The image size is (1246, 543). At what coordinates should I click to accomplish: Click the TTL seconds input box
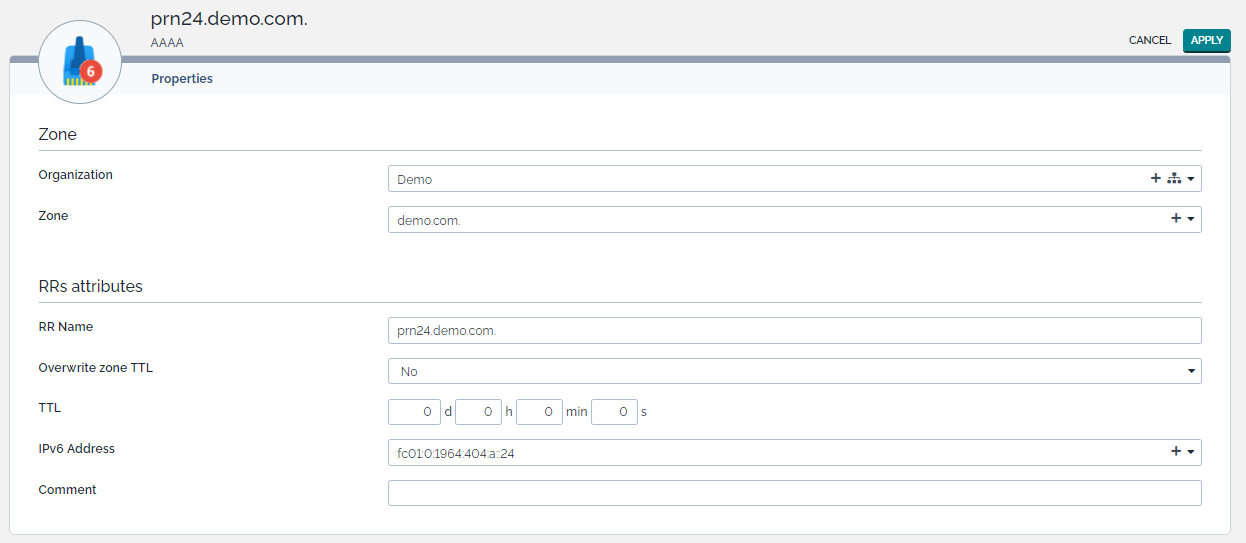[614, 412]
